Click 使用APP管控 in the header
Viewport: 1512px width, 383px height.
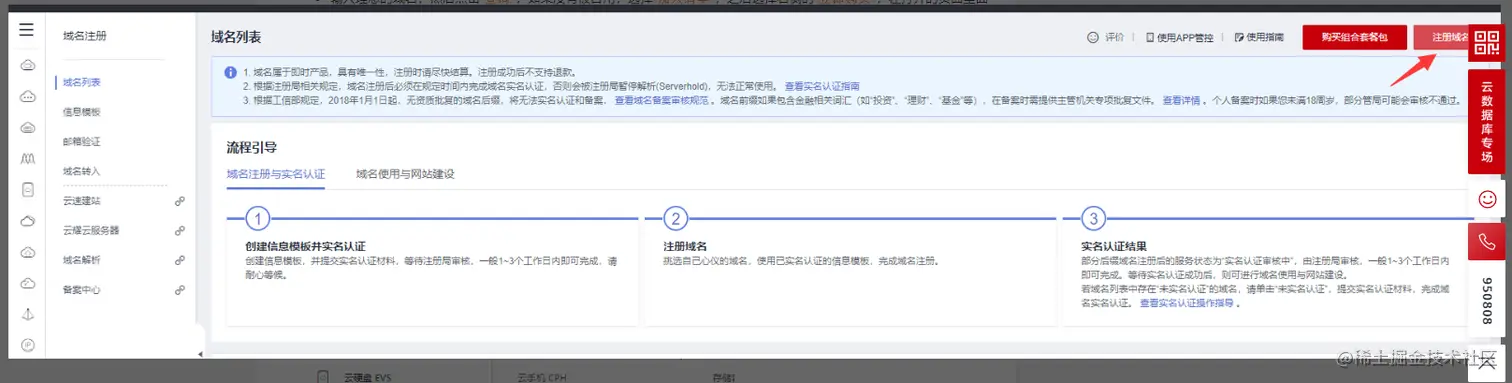[x=1179, y=38]
